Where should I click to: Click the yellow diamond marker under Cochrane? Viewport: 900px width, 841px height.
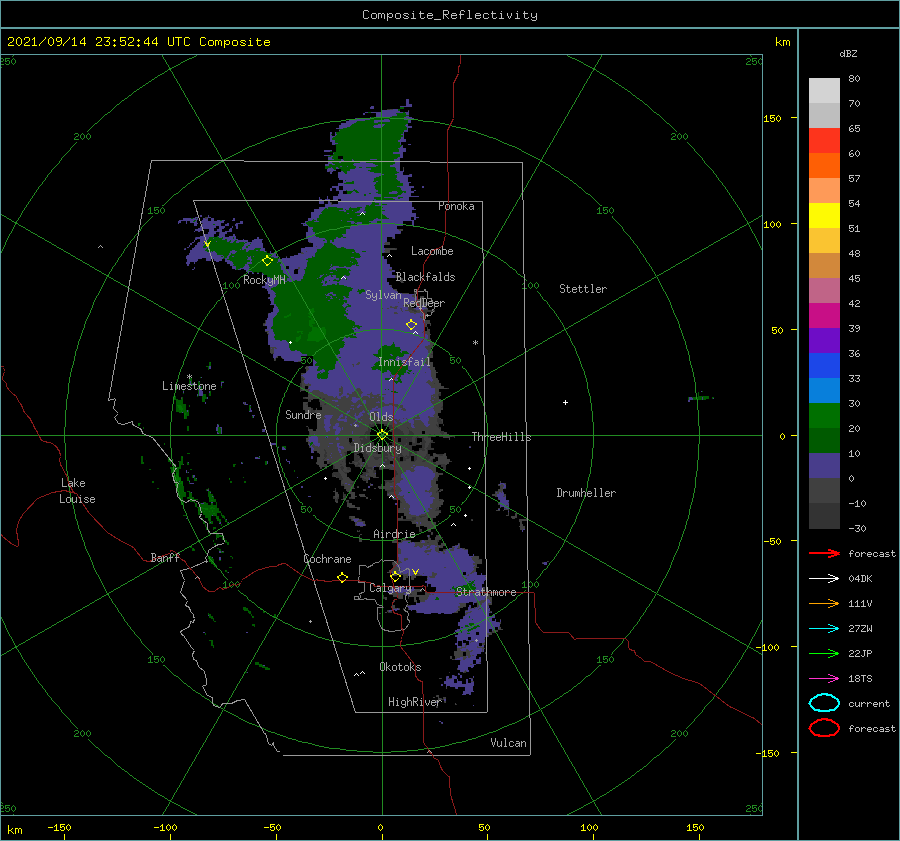[342, 578]
